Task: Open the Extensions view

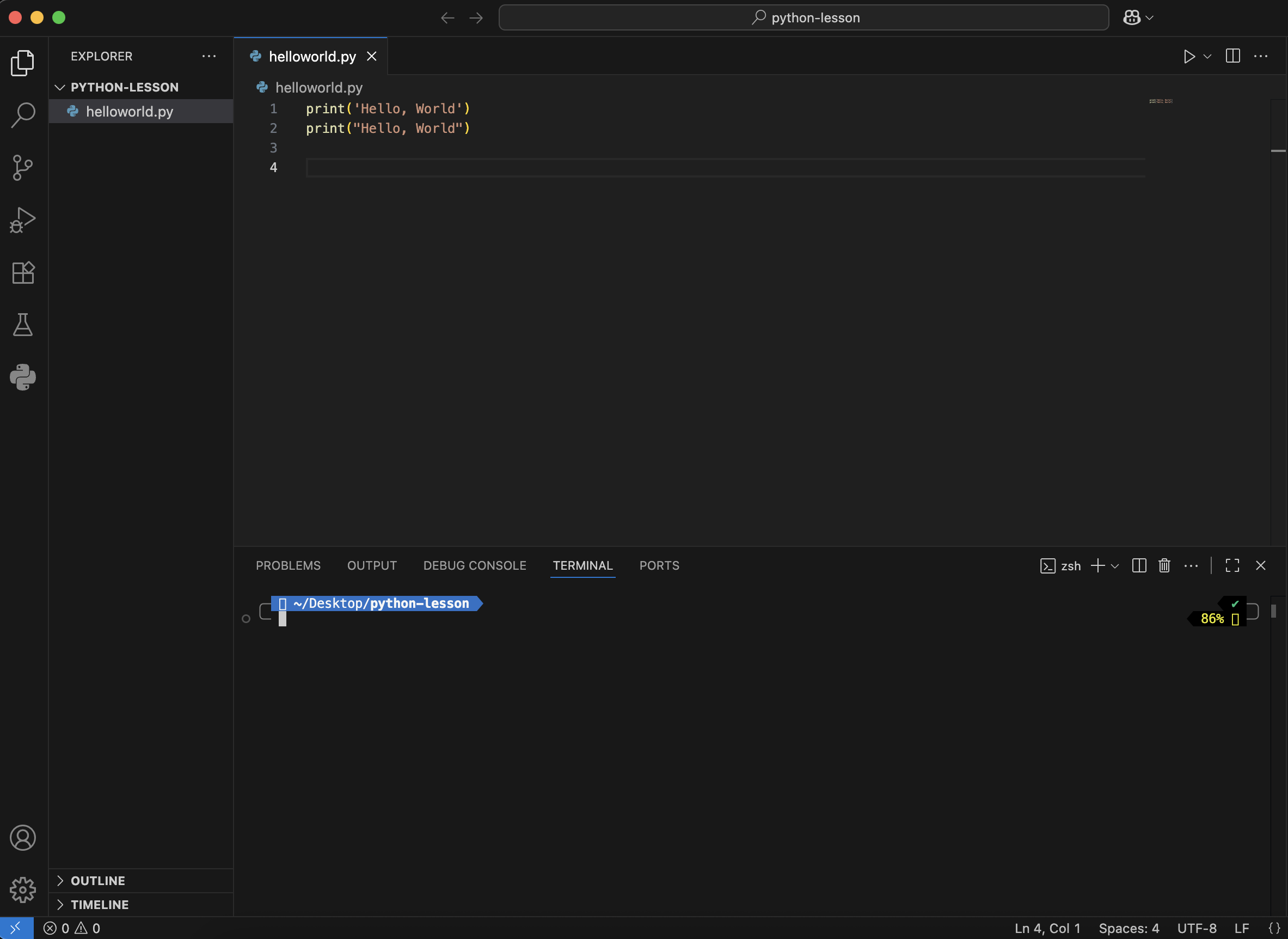Action: click(x=23, y=273)
